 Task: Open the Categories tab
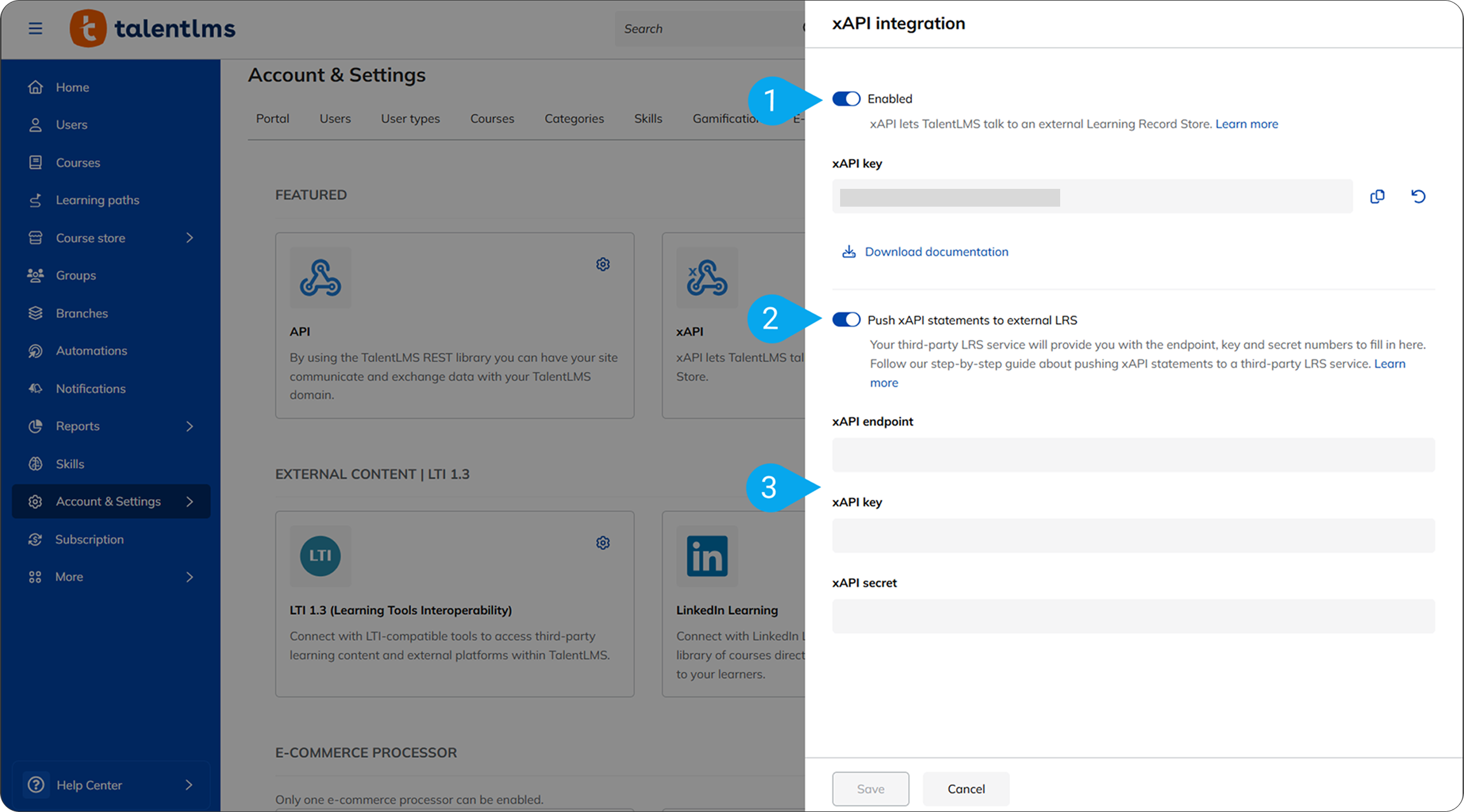coord(574,119)
